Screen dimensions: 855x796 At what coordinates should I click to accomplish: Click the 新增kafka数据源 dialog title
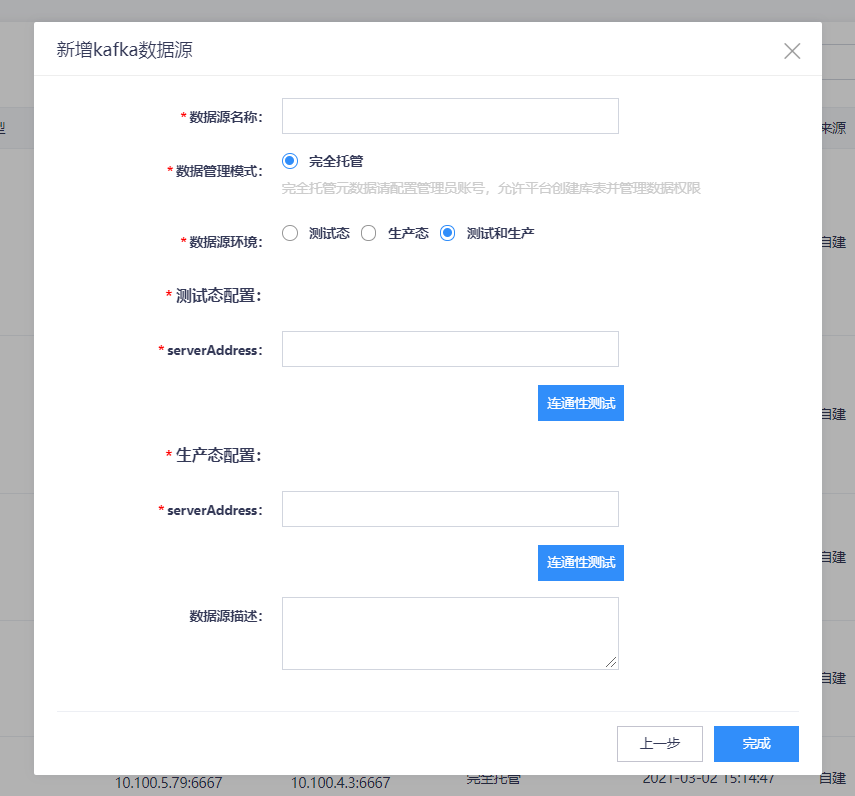click(124, 50)
